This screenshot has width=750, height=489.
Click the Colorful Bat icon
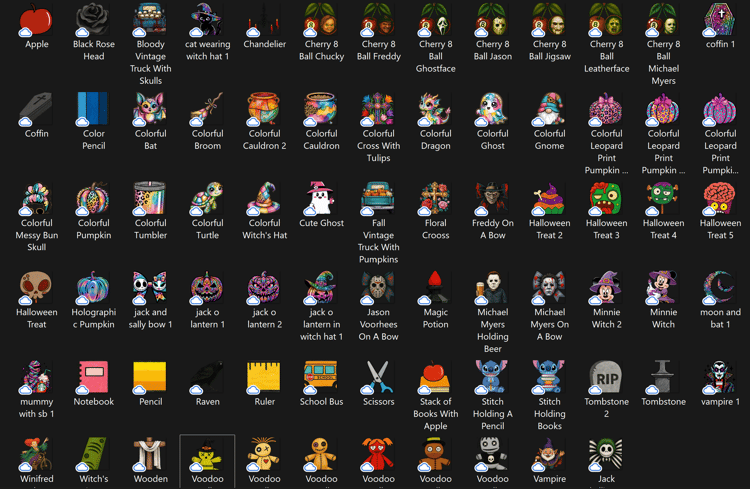pyautogui.click(x=150, y=109)
